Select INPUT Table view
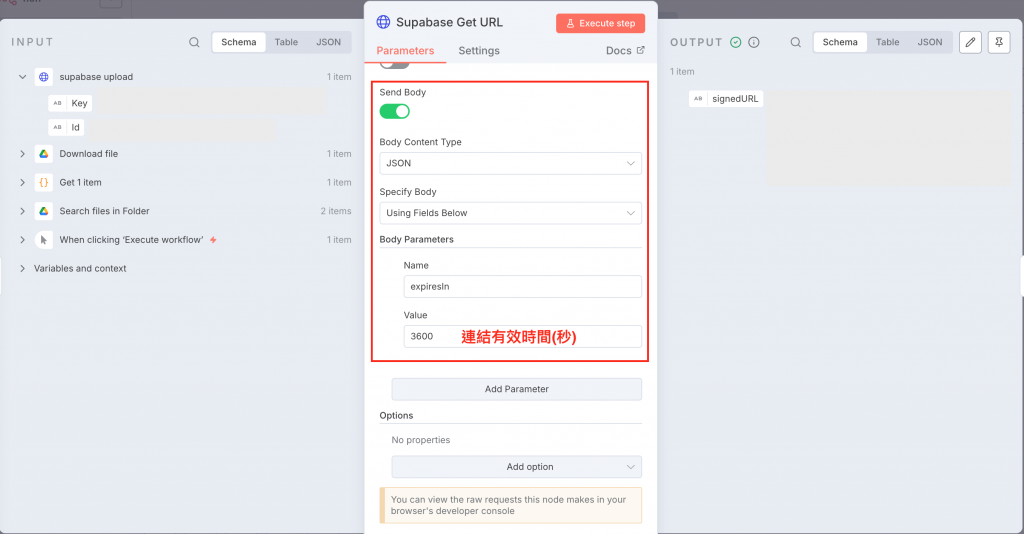The width and height of the screenshot is (1024, 534). (286, 42)
